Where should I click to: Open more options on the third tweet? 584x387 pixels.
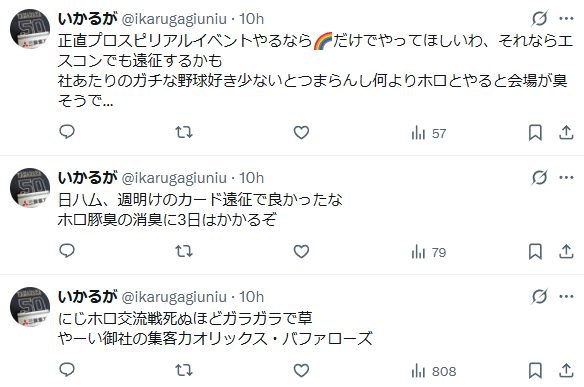566,296
